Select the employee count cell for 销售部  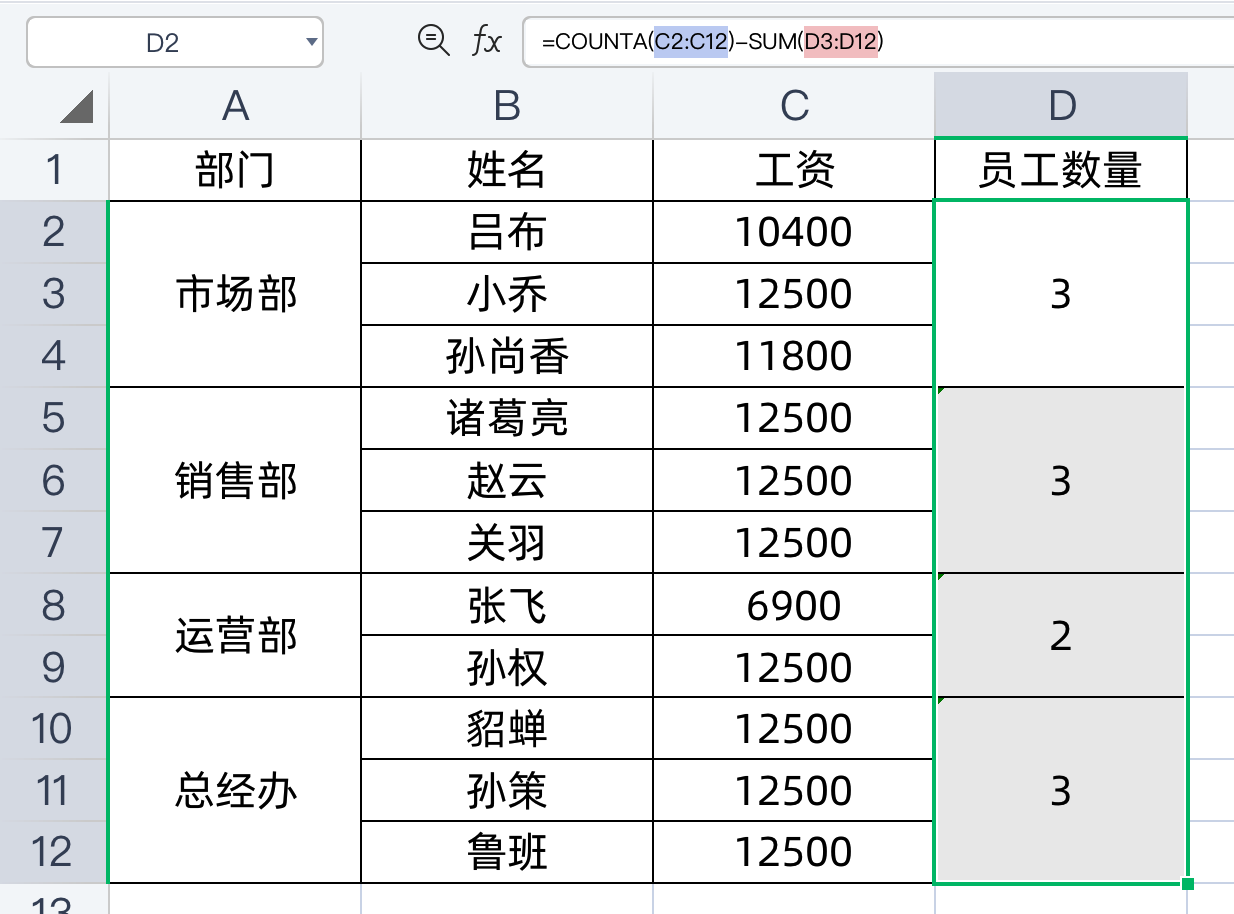click(1061, 480)
